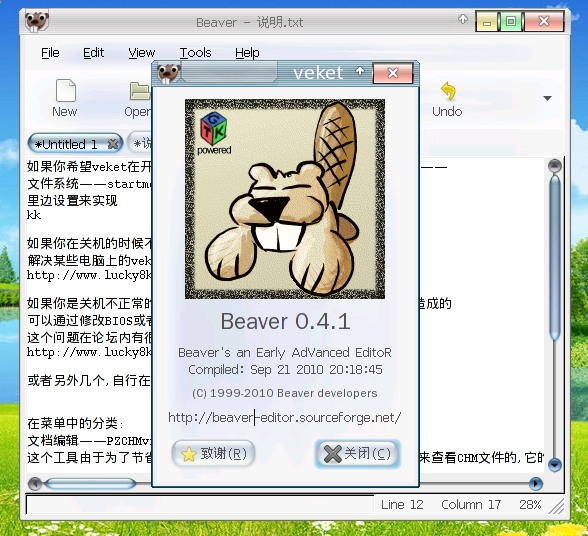Click the Open folder toolbar icon
Image resolution: width=588 pixels, height=536 pixels.
click(140, 91)
